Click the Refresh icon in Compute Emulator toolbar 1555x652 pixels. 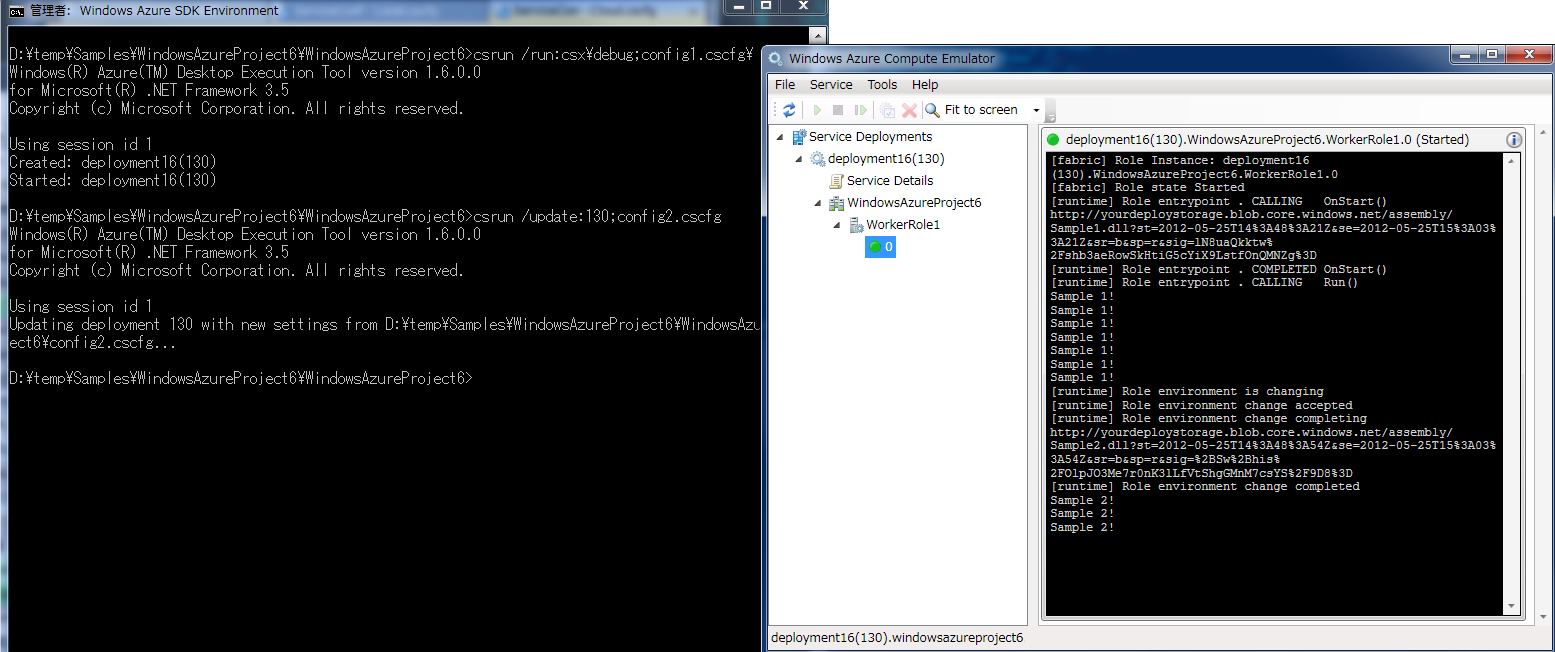click(x=789, y=110)
